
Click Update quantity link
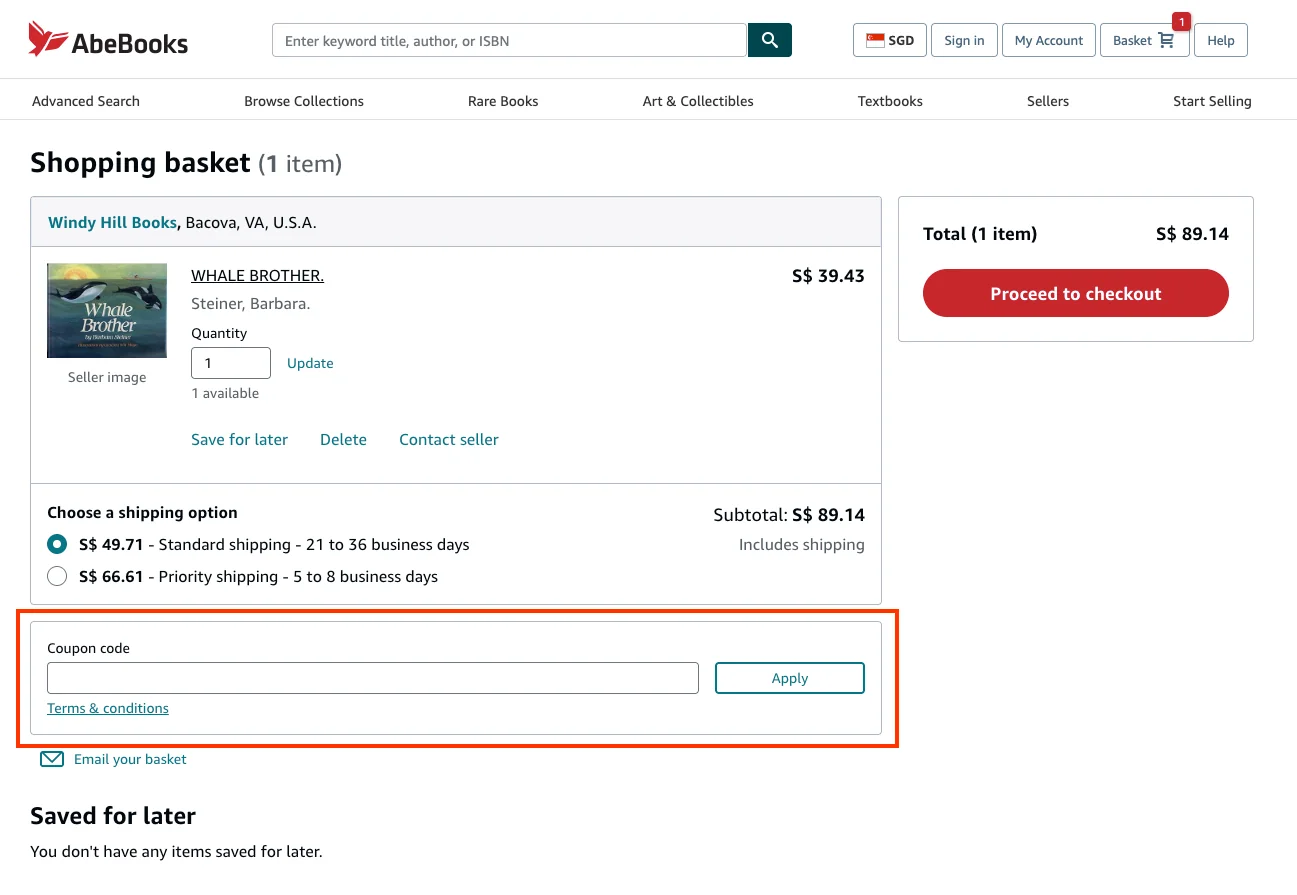[310, 363]
